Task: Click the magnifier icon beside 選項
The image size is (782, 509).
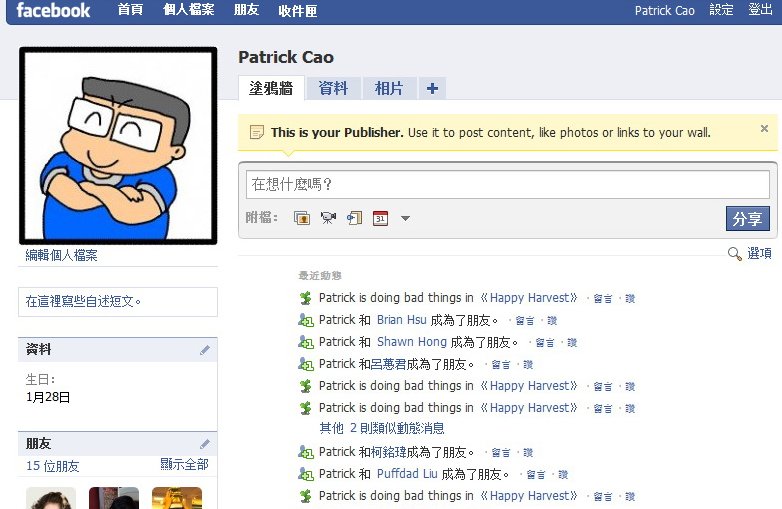Action: coord(734,254)
